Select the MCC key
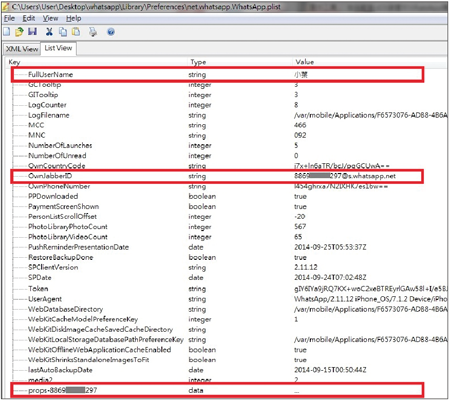 [x=36, y=125]
